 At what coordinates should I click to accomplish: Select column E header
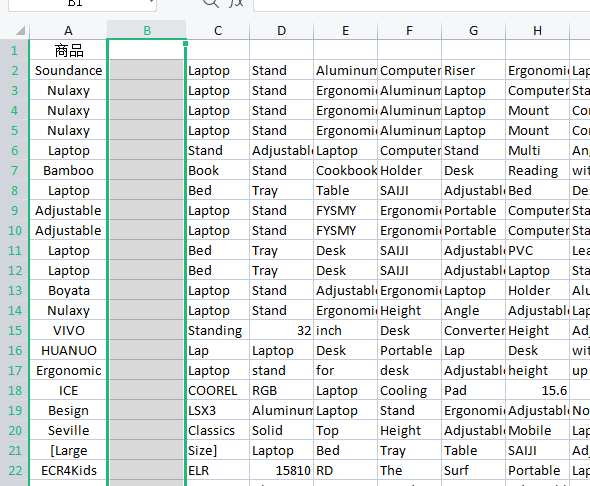(x=345, y=30)
